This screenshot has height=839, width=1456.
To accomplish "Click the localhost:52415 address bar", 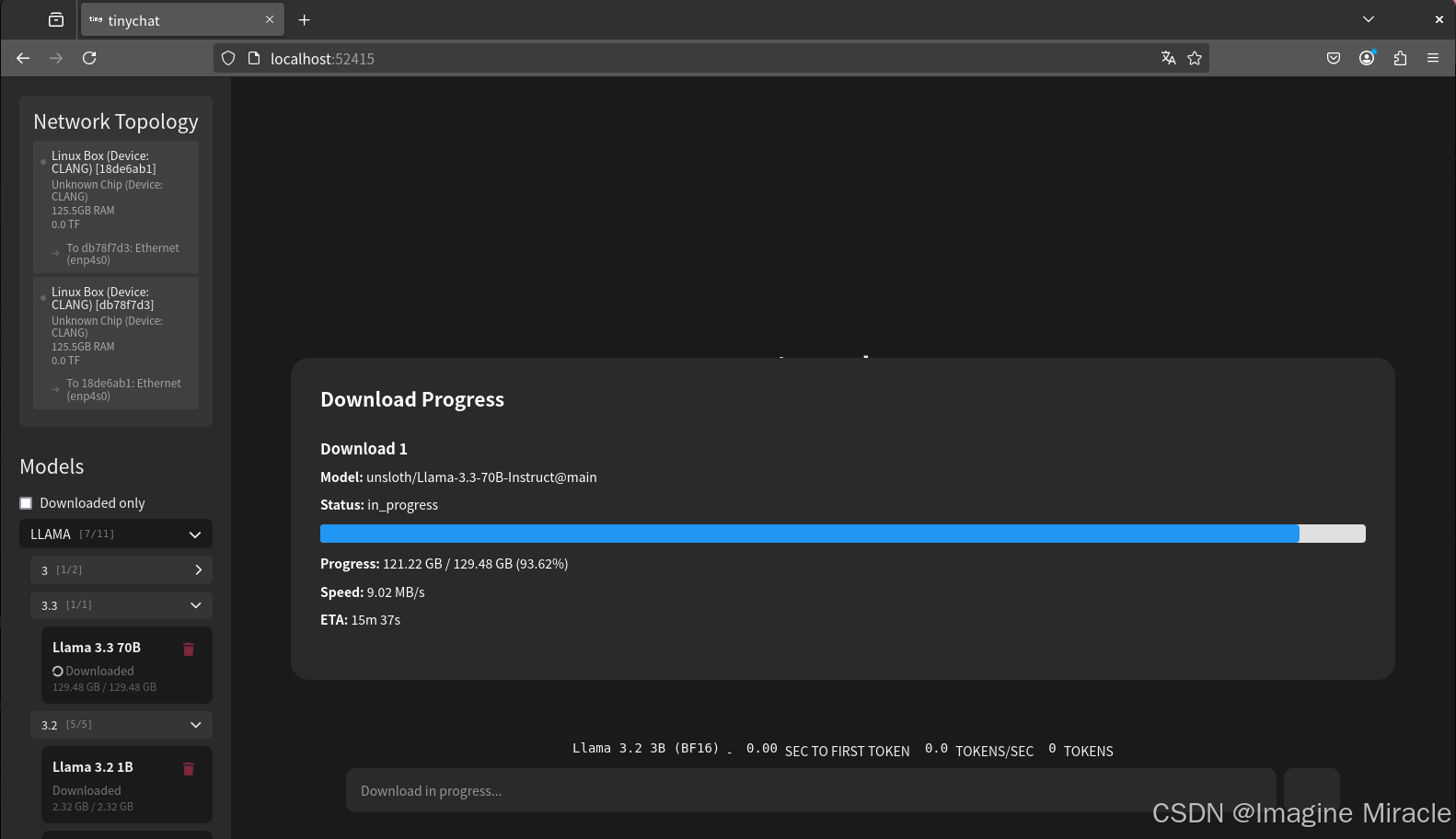I will click(711, 58).
